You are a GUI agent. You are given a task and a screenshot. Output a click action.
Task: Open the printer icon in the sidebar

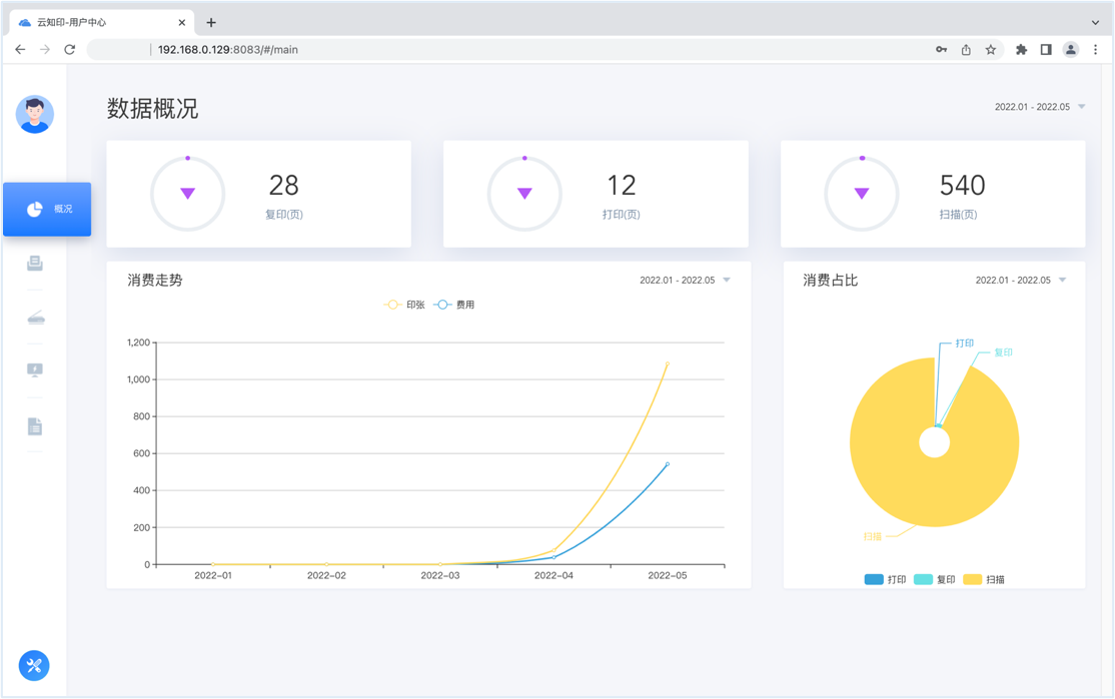(35, 264)
